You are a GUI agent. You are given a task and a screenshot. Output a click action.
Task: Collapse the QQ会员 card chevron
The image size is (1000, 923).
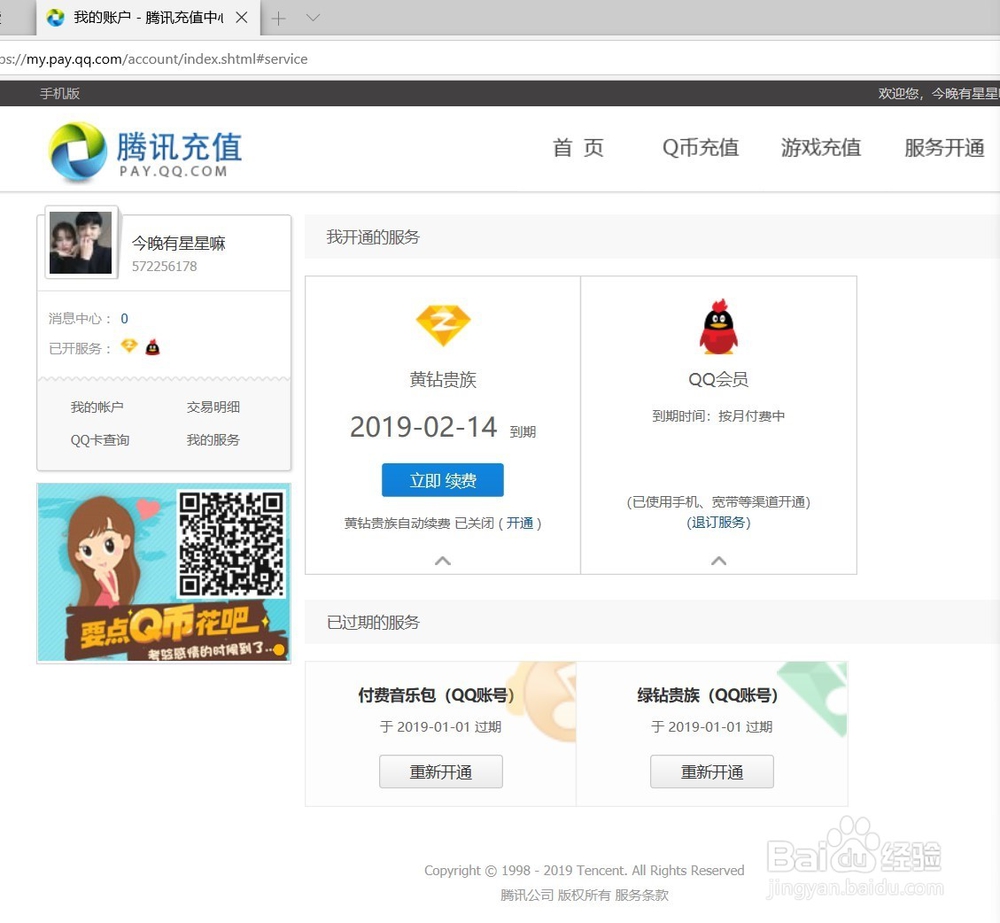click(719, 561)
